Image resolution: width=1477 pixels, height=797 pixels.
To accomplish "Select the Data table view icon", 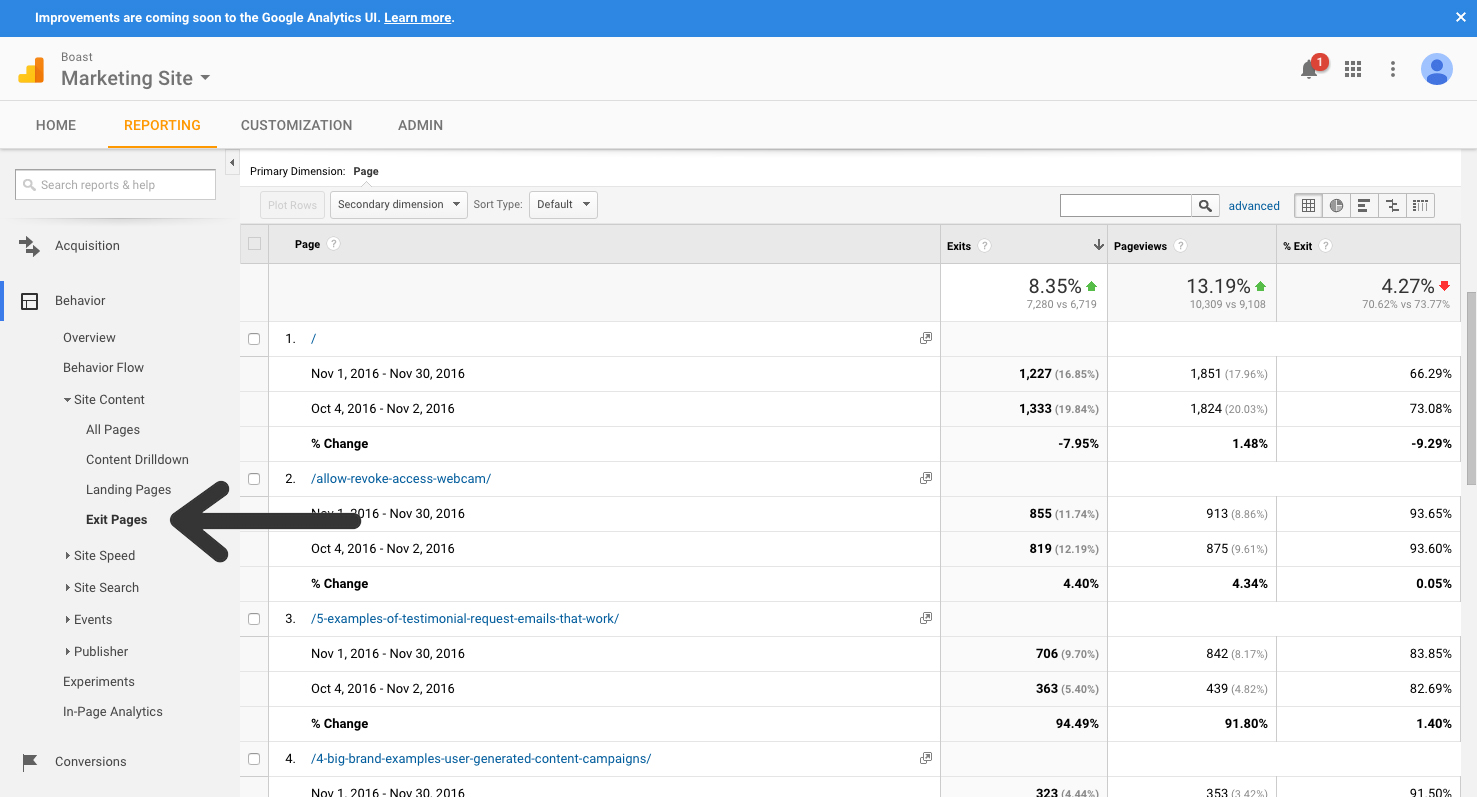I will [x=1308, y=205].
